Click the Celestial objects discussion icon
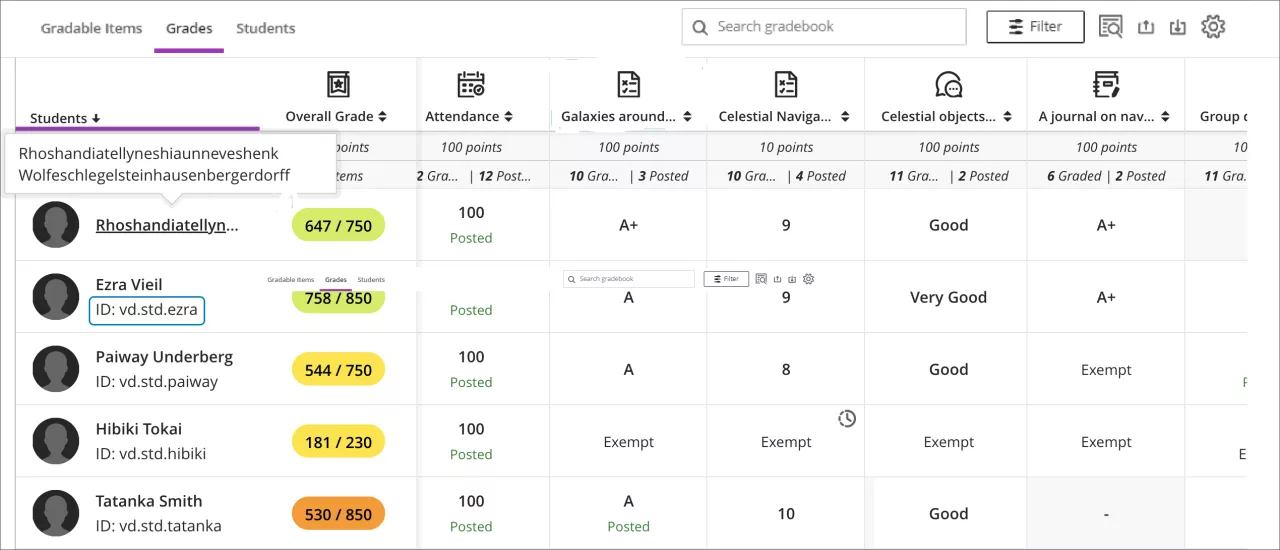The image size is (1280, 550). click(947, 84)
